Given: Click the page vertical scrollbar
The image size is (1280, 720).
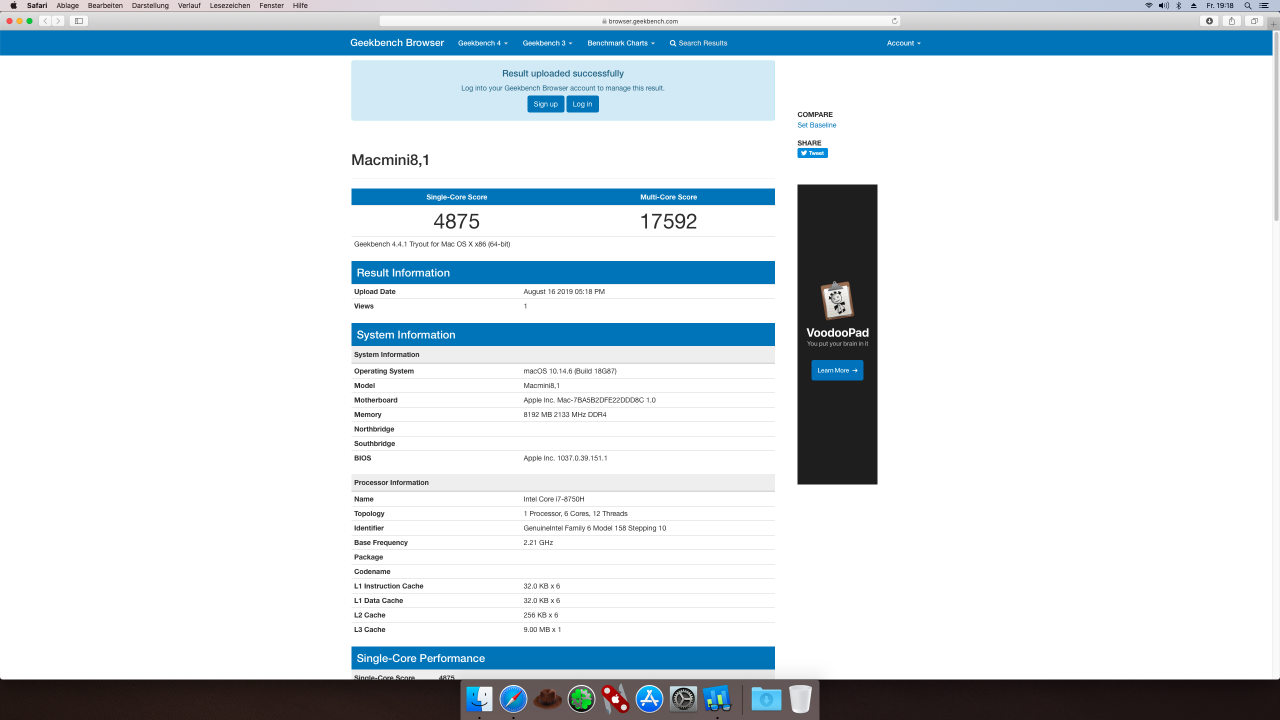Looking at the screenshot, I should 1275,125.
